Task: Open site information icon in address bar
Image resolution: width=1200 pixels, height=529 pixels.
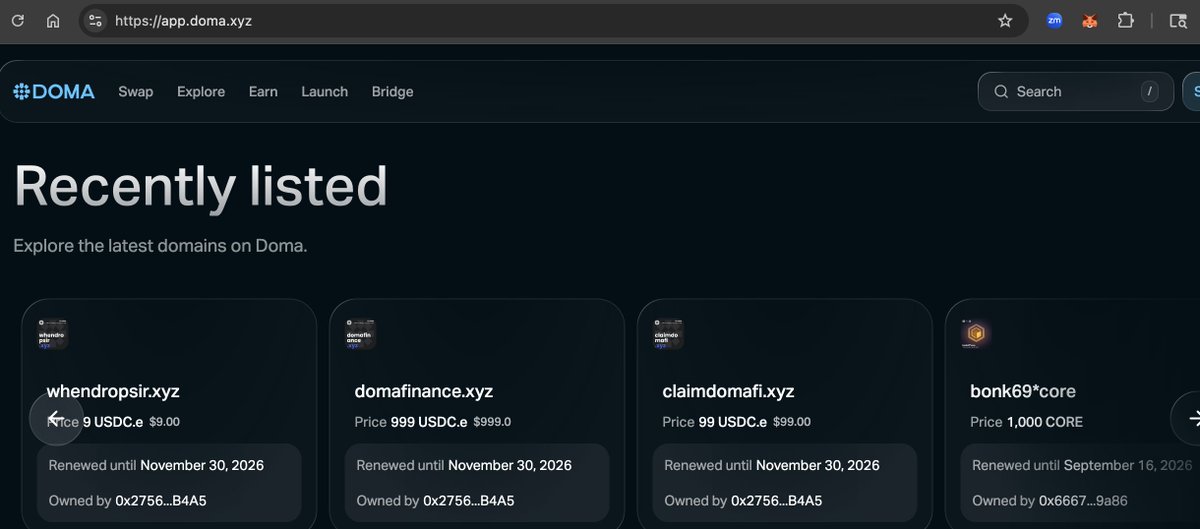Action: point(95,20)
